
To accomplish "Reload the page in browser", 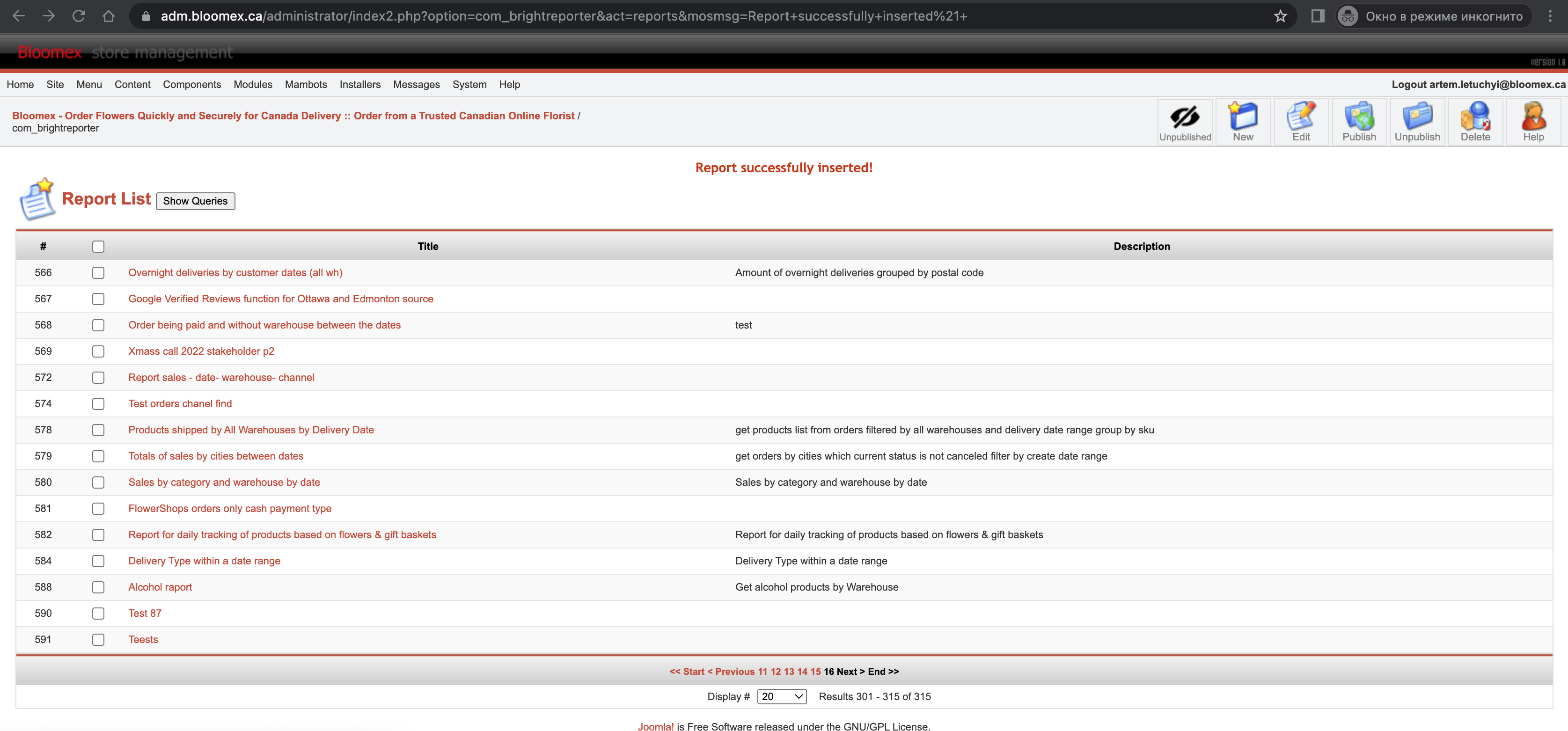I will point(79,16).
